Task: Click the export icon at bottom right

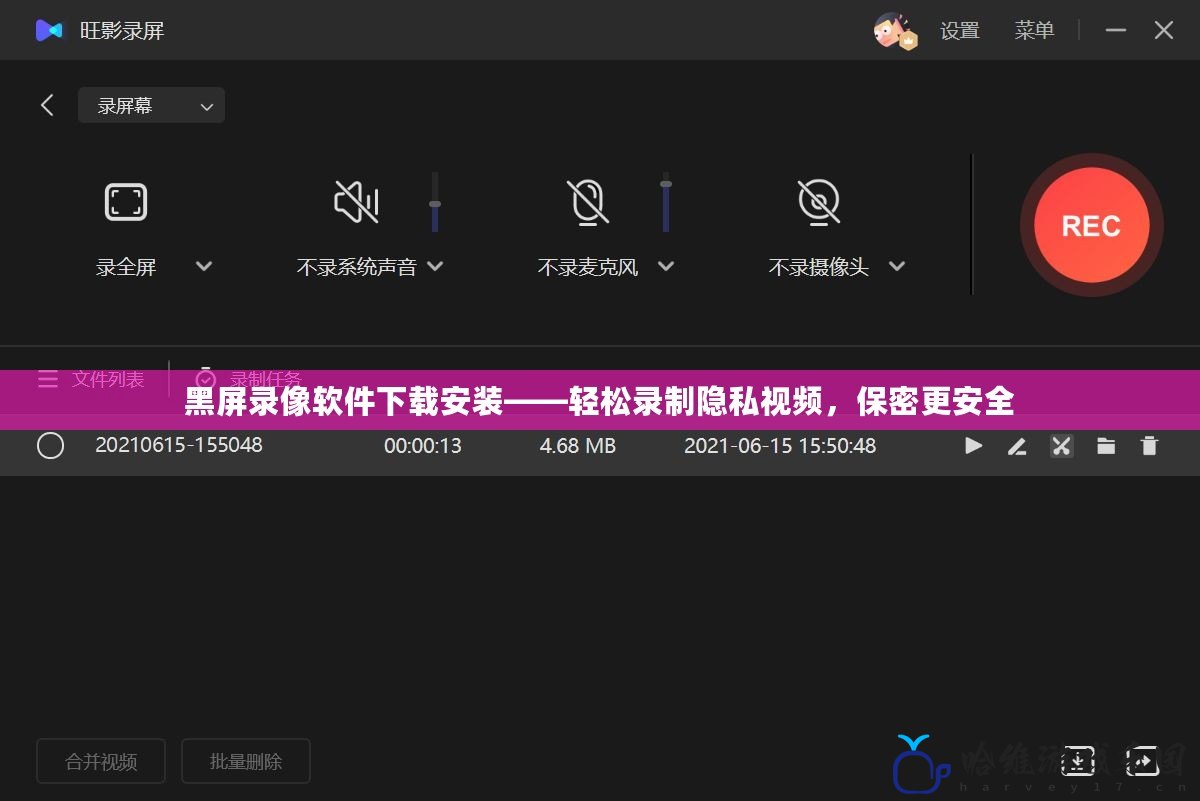Action: [1142, 761]
